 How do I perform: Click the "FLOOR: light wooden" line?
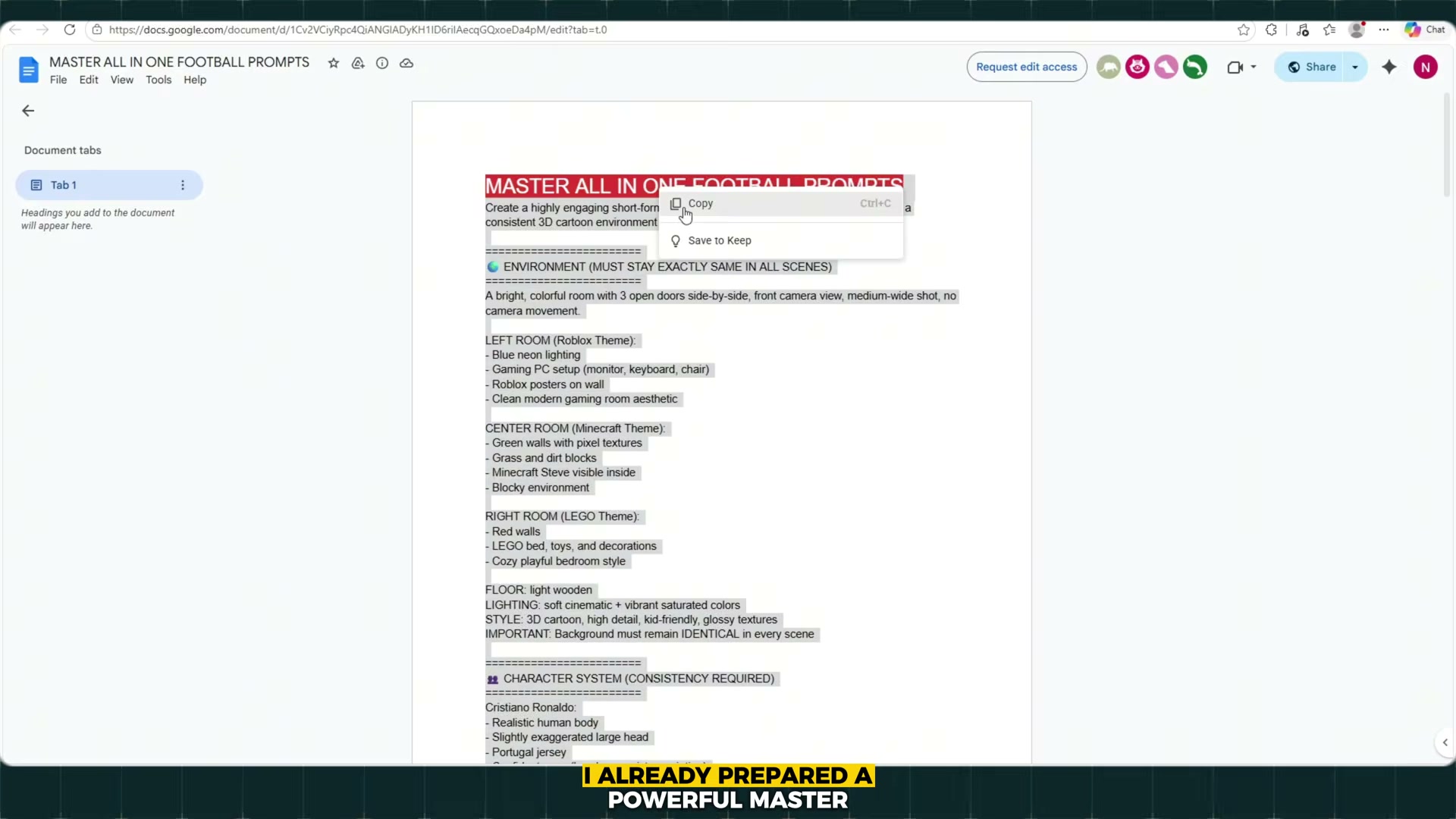(x=539, y=590)
